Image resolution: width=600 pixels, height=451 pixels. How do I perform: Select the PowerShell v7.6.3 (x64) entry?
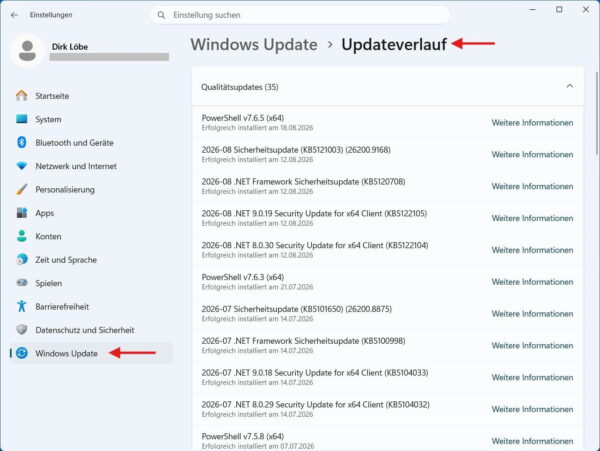tap(388, 282)
